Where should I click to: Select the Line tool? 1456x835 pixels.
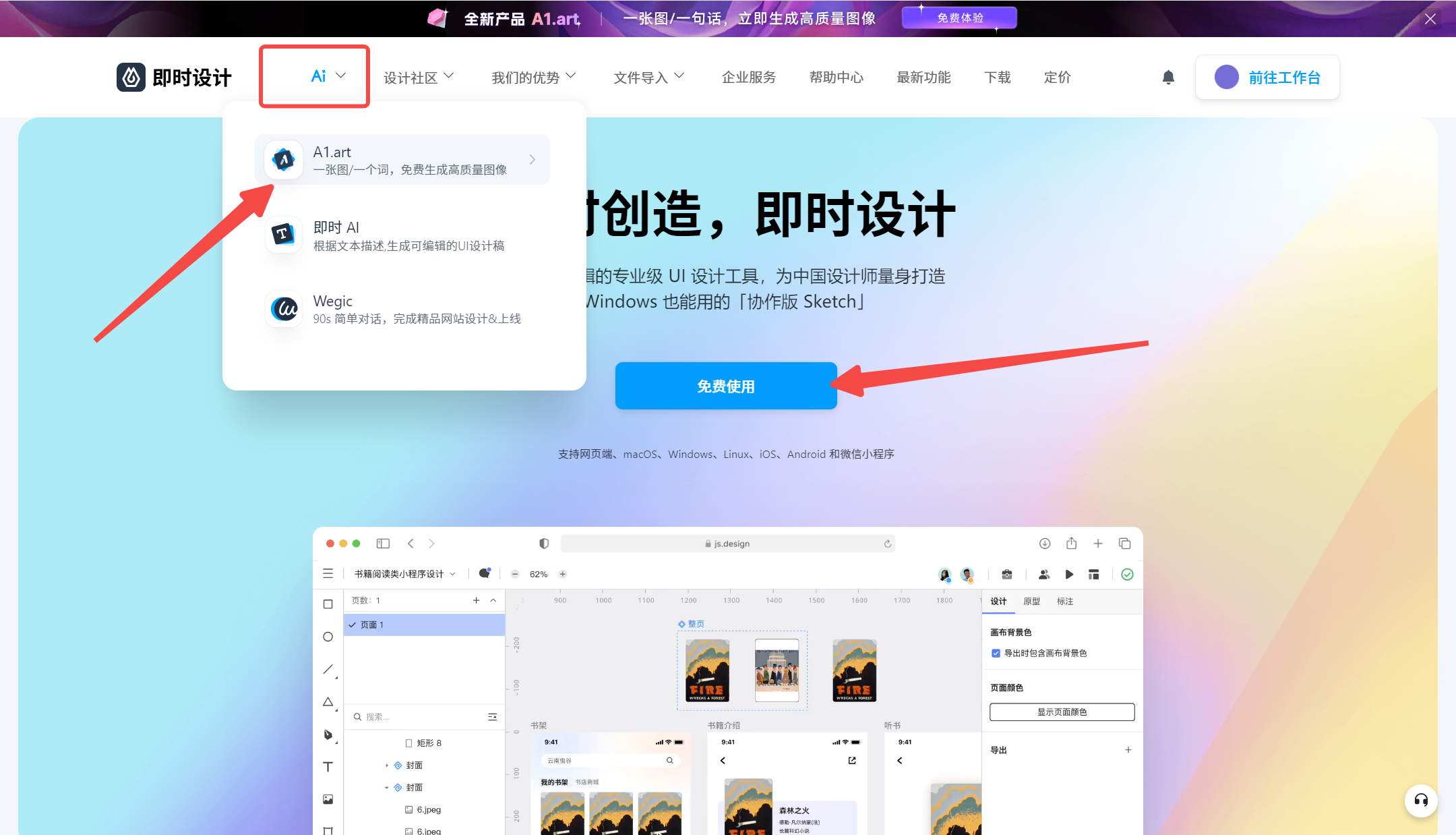(x=328, y=669)
